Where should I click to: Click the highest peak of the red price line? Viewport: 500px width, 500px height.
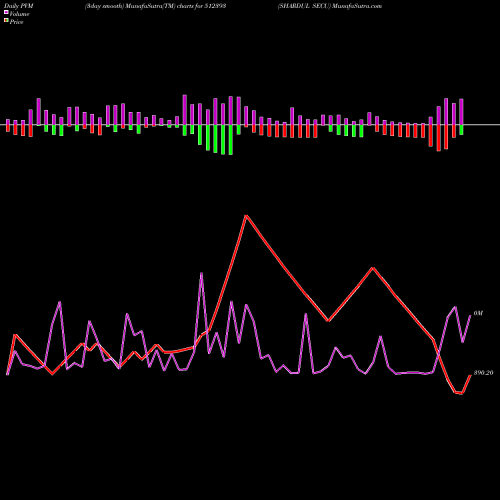[x=246, y=216]
